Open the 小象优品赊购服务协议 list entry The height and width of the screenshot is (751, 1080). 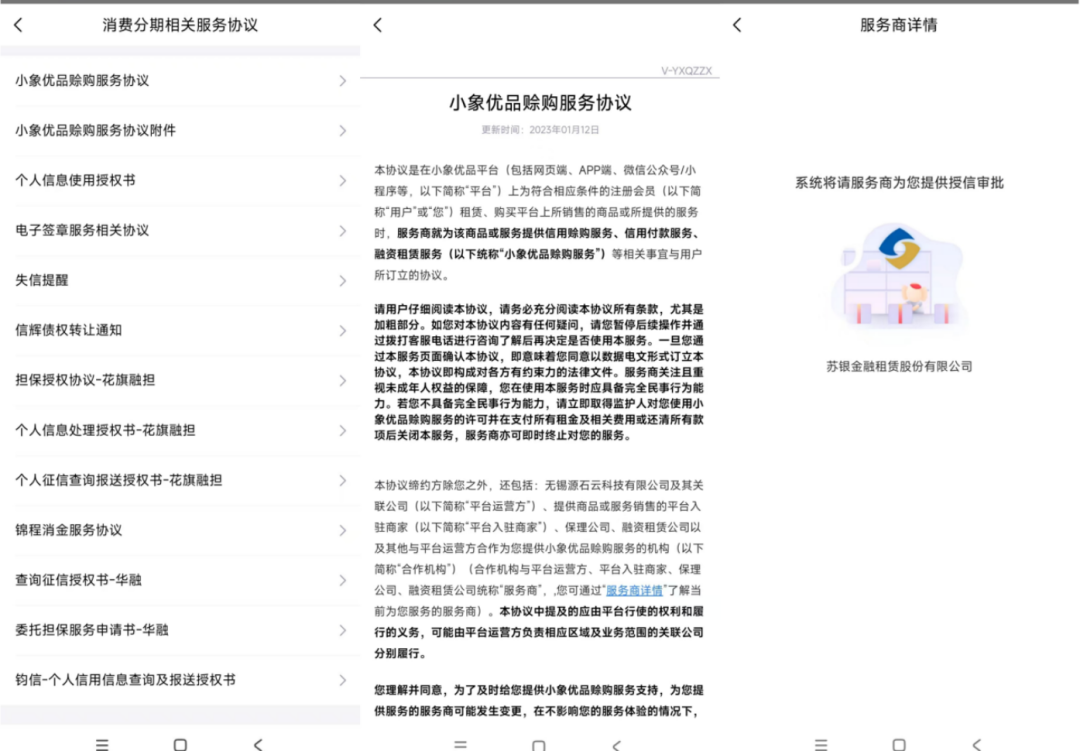tap(180, 81)
